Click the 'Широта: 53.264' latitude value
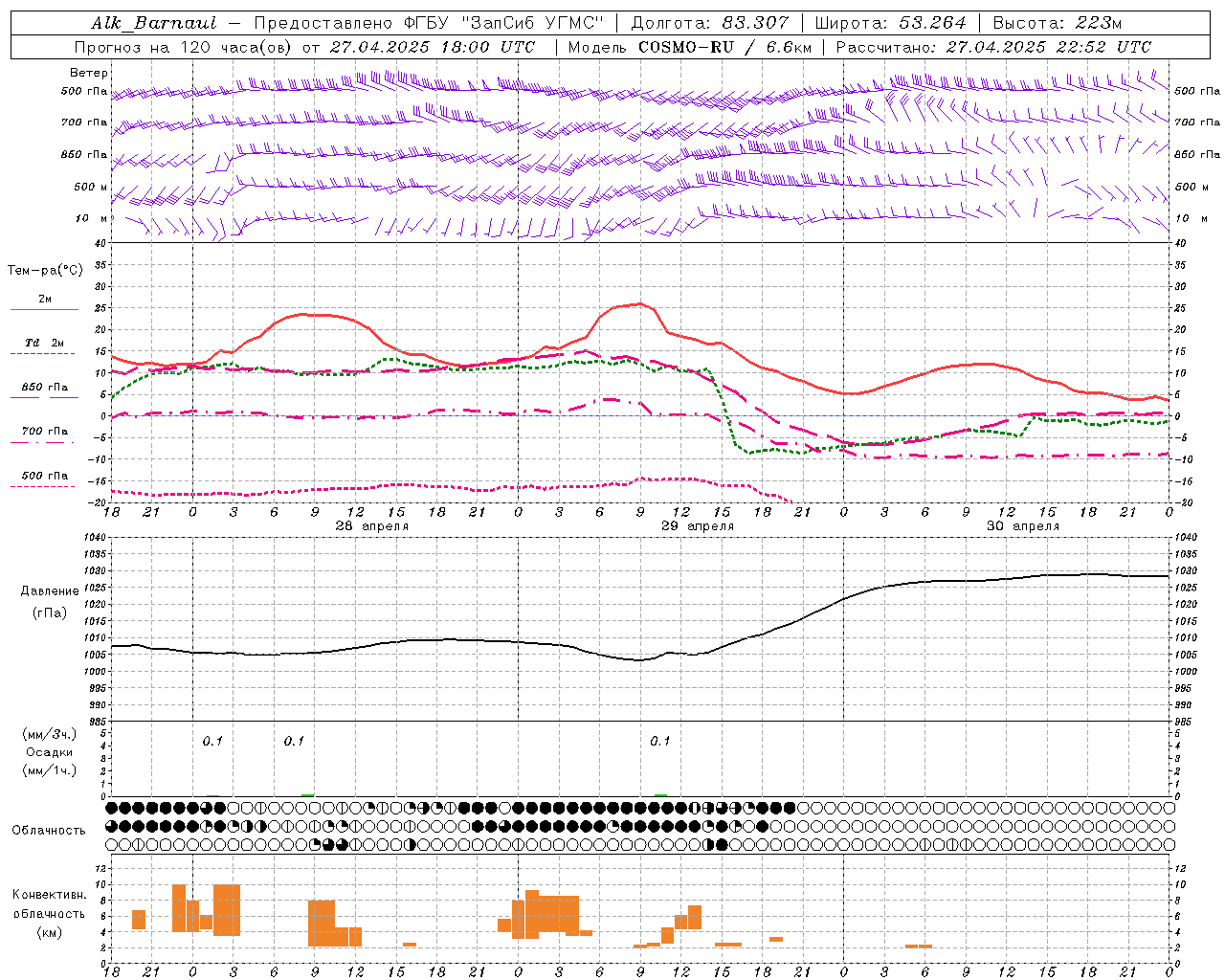 coord(891,23)
